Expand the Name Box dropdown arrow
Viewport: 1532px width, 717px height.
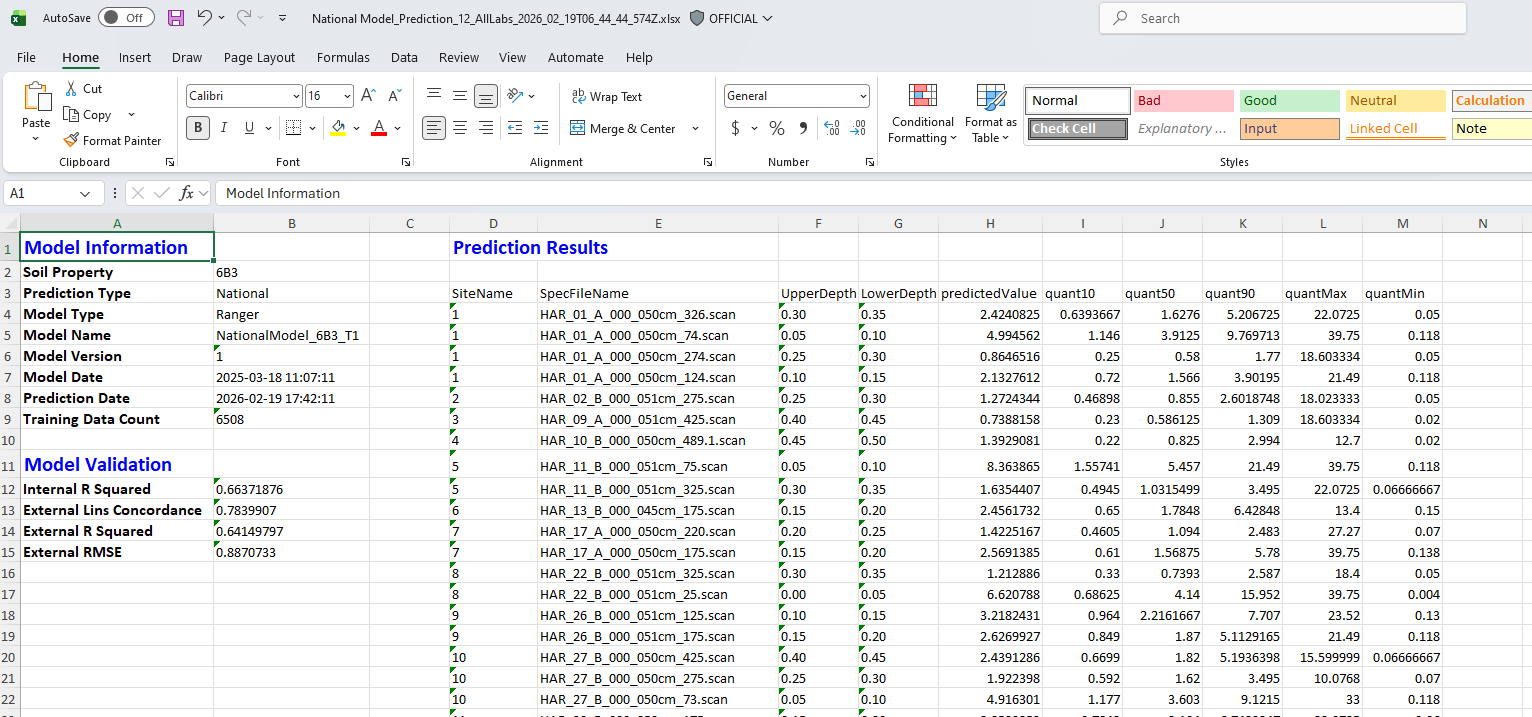pos(85,193)
